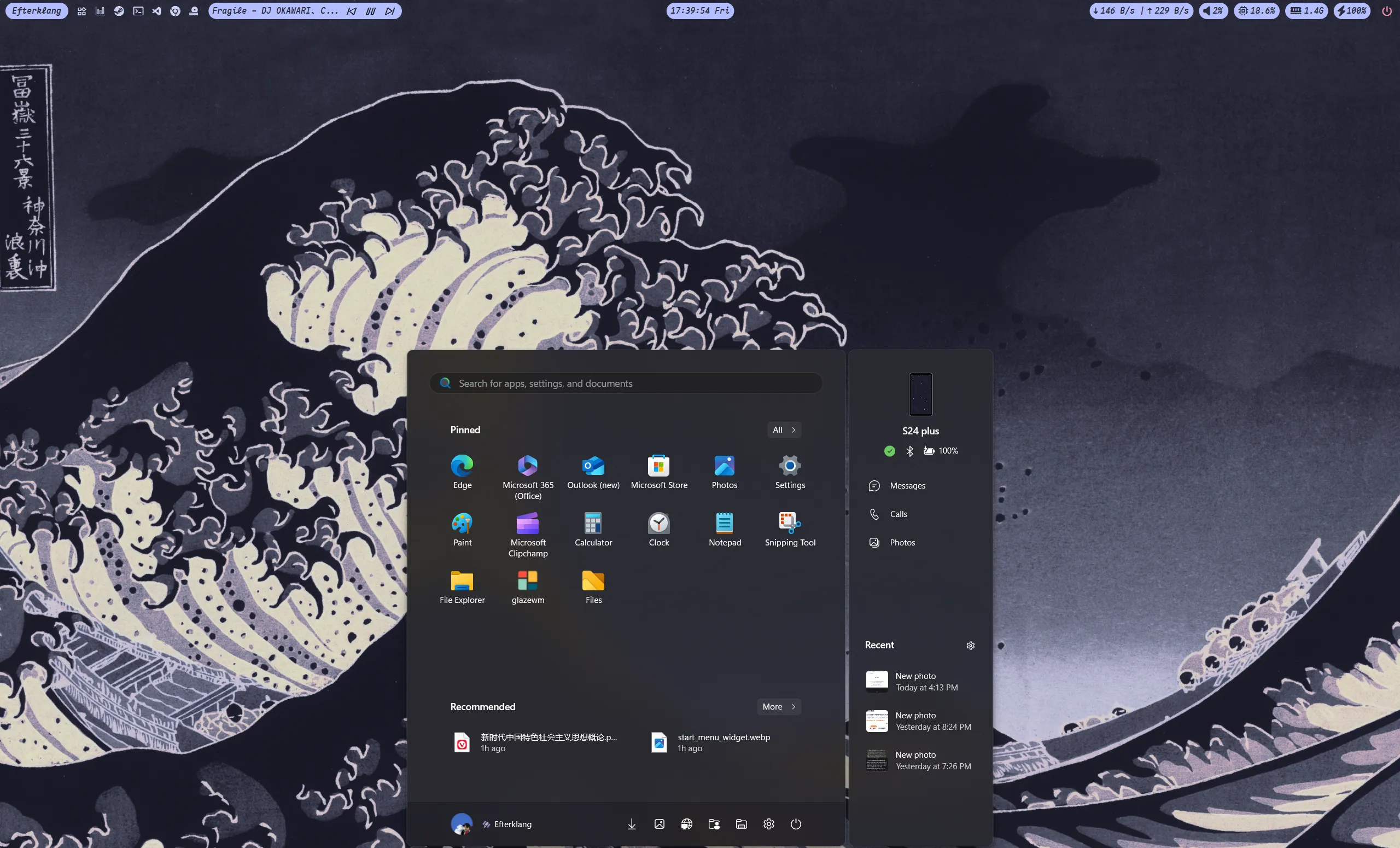Click red power icon in top bar
1400x848 pixels.
1386,11
